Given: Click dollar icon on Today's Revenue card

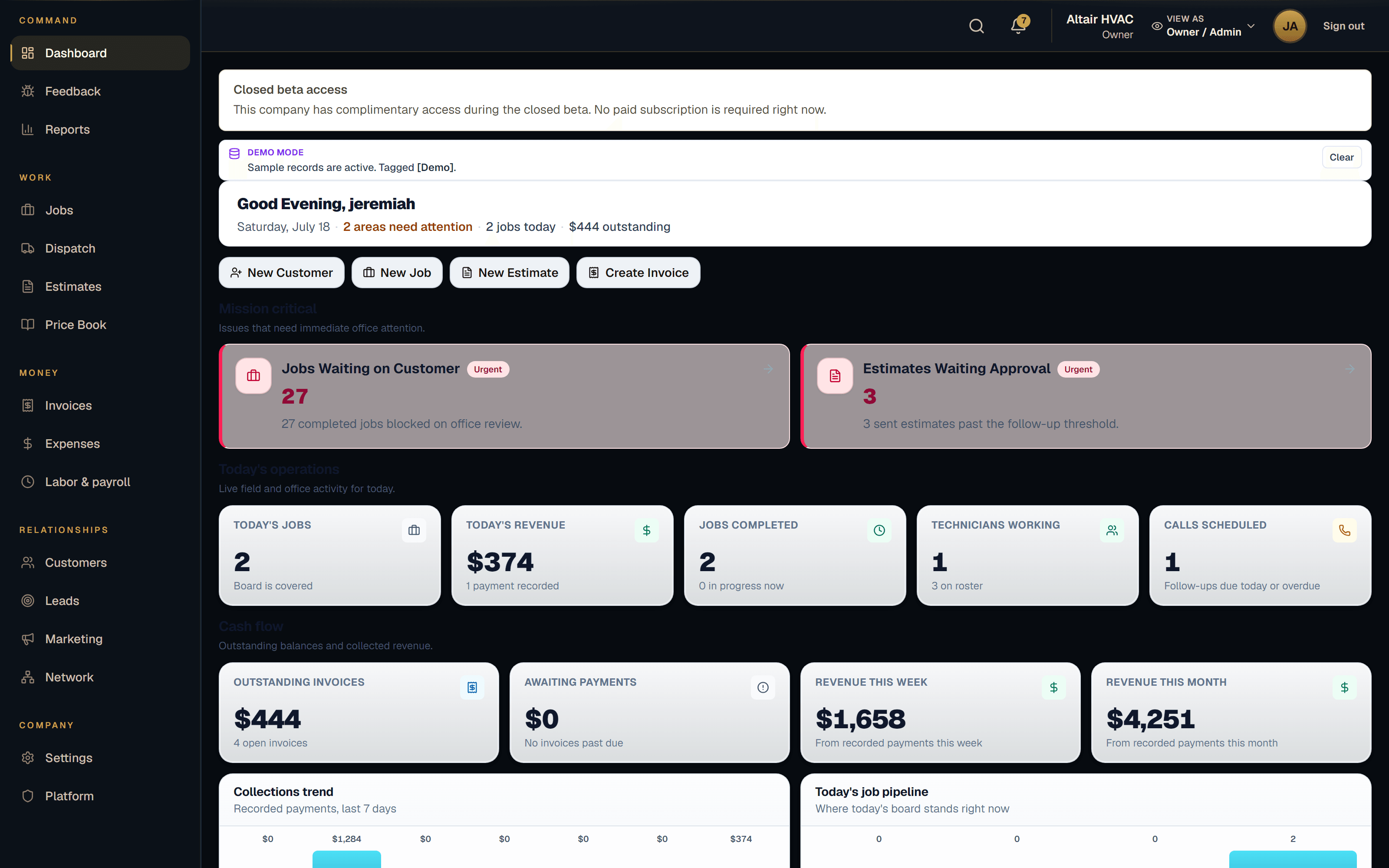Looking at the screenshot, I should coord(646,530).
